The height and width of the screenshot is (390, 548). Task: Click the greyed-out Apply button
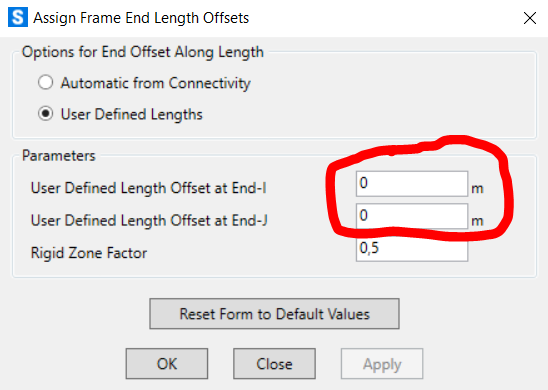pos(382,363)
